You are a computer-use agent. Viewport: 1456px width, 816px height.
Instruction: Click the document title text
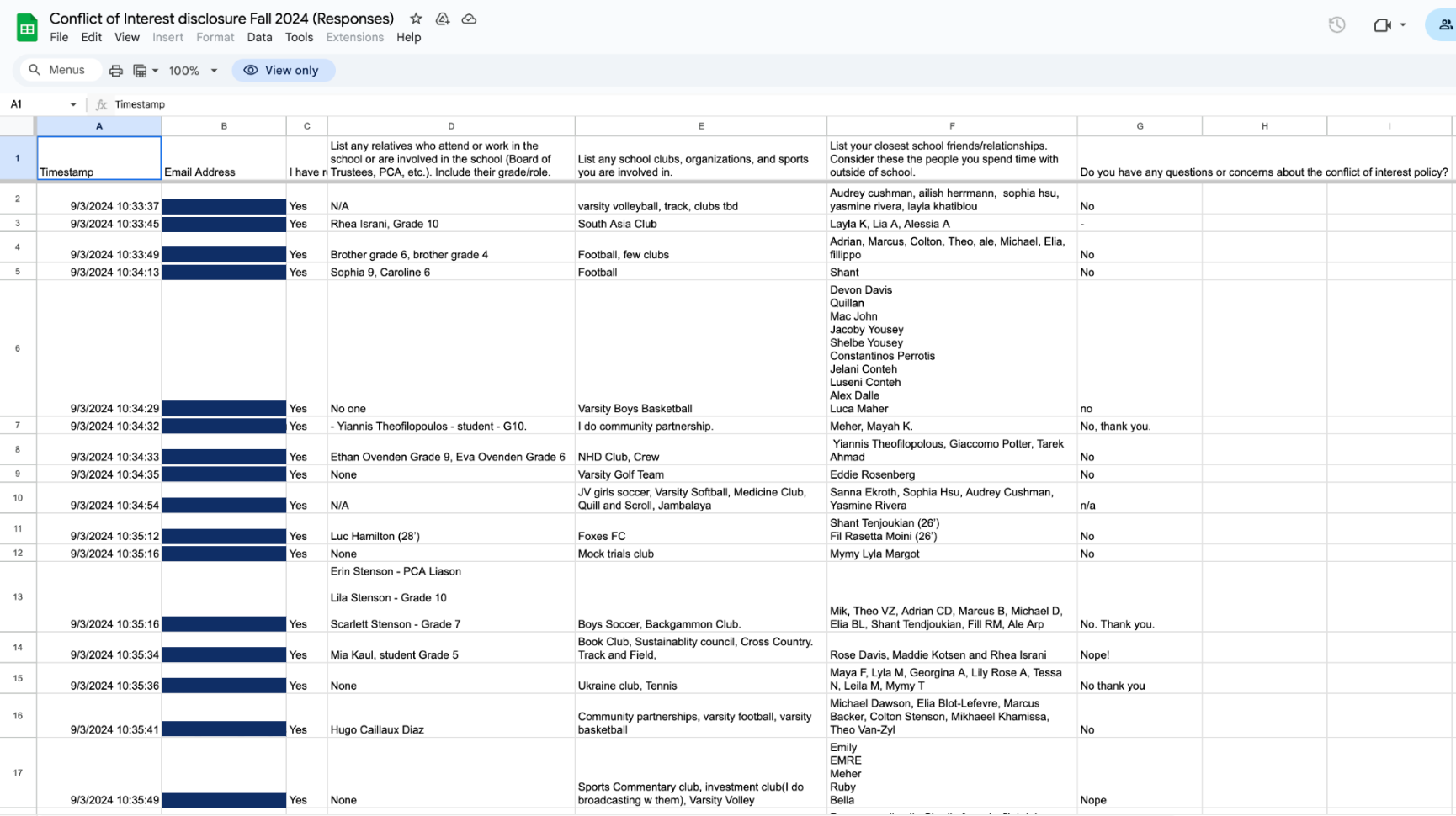(221, 19)
